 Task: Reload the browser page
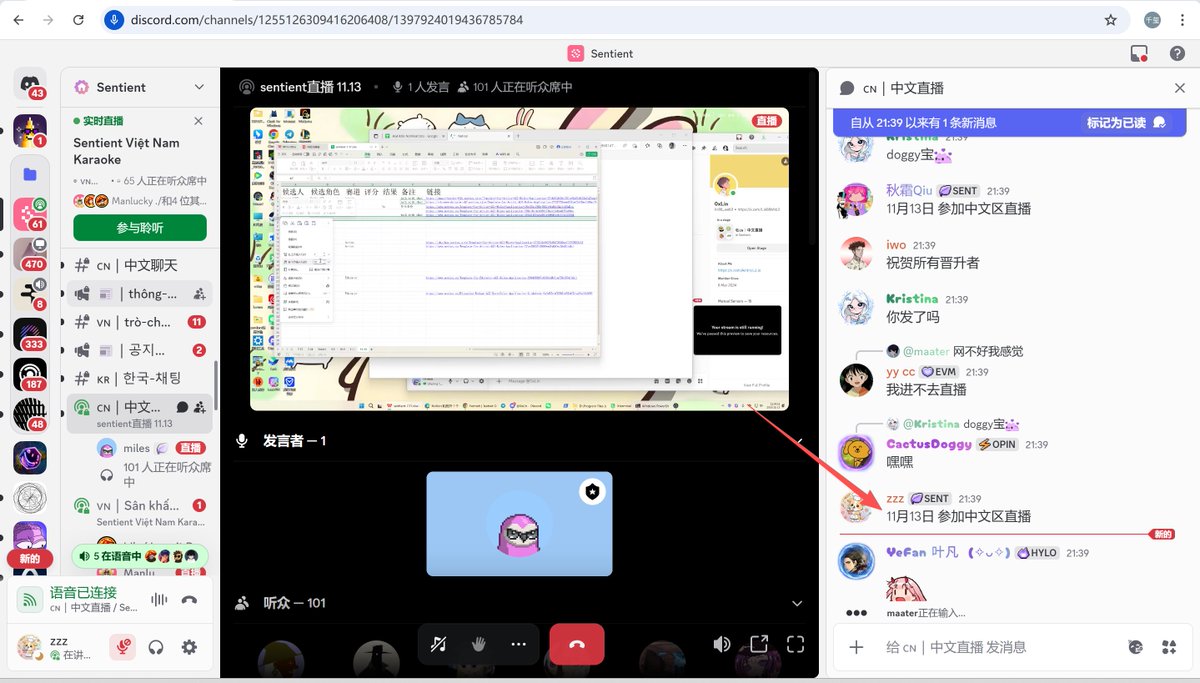point(78,19)
